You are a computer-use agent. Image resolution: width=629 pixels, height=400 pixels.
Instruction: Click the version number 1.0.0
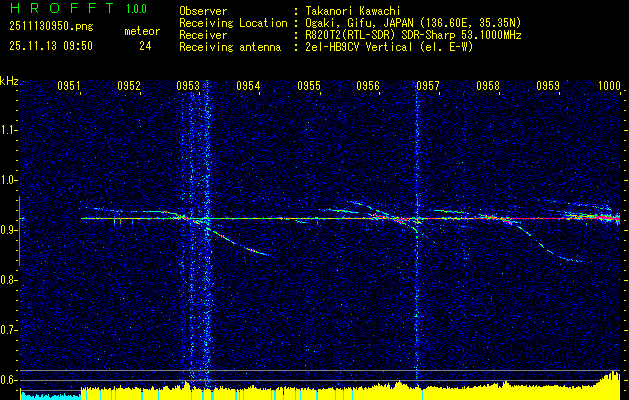pos(136,9)
